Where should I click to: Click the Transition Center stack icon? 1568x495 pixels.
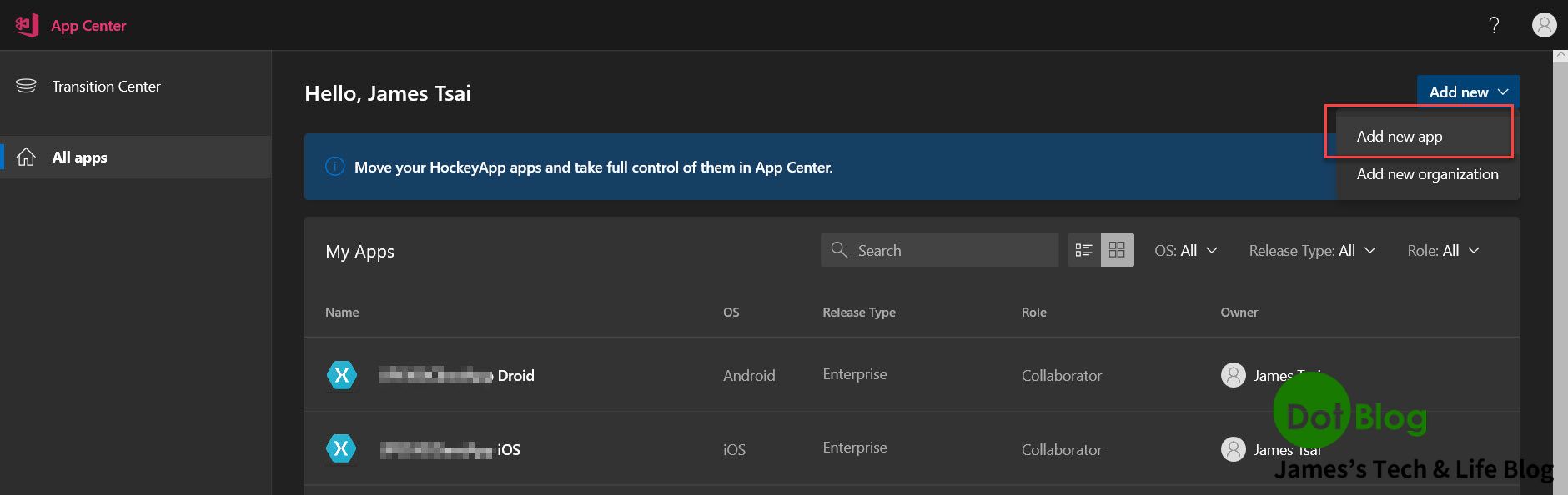click(x=26, y=86)
